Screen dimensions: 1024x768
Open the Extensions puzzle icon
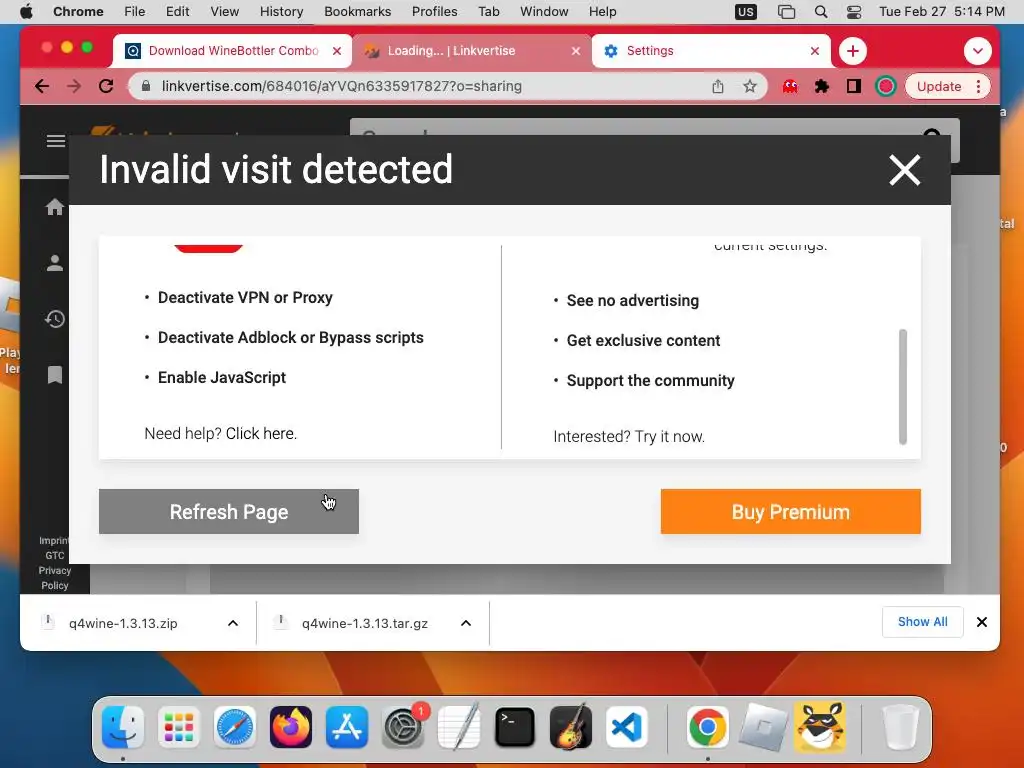[x=822, y=86]
